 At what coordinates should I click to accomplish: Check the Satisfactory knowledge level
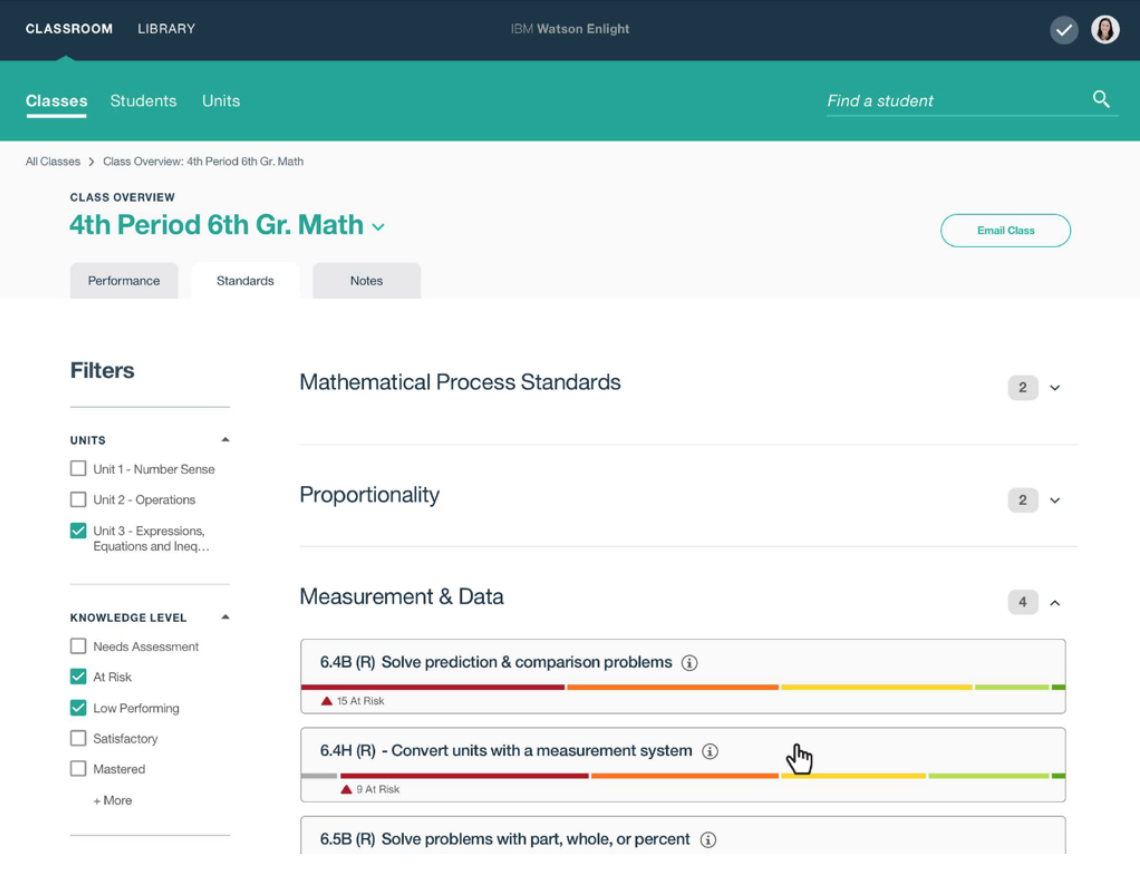[x=78, y=738]
